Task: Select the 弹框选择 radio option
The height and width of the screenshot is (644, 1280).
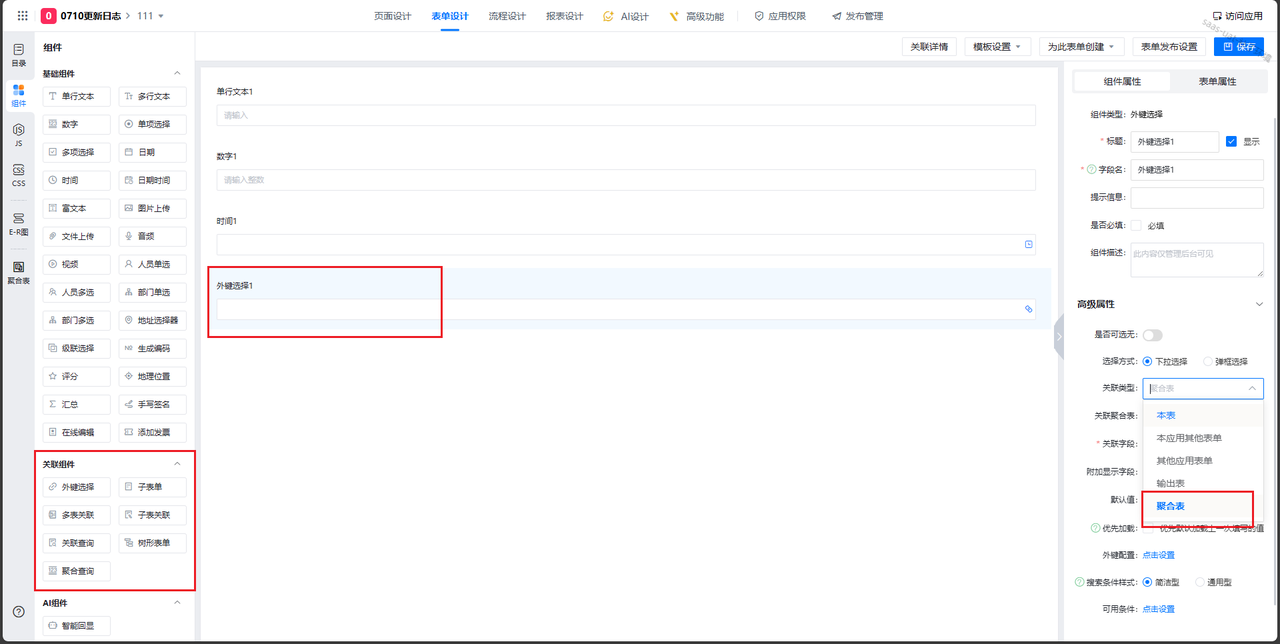Action: (x=1208, y=361)
